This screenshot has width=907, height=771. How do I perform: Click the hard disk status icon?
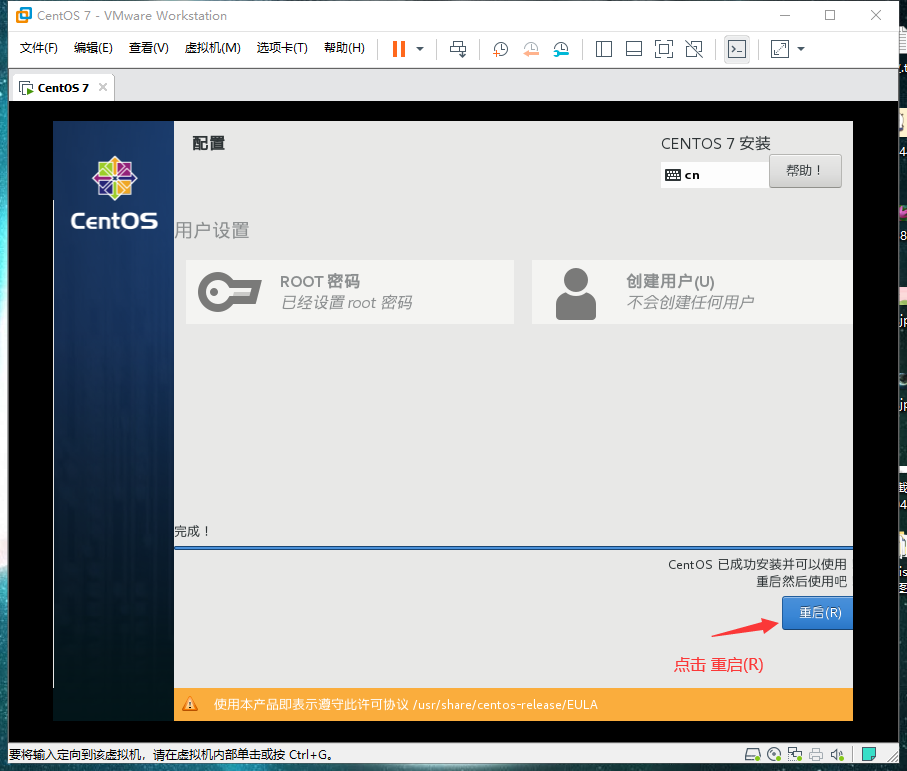coord(753,754)
